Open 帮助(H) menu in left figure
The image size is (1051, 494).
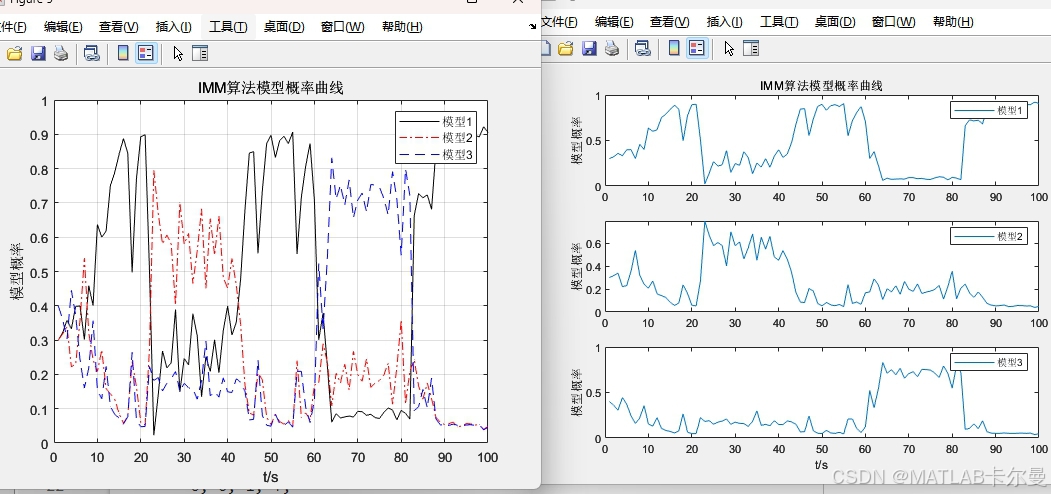click(402, 27)
